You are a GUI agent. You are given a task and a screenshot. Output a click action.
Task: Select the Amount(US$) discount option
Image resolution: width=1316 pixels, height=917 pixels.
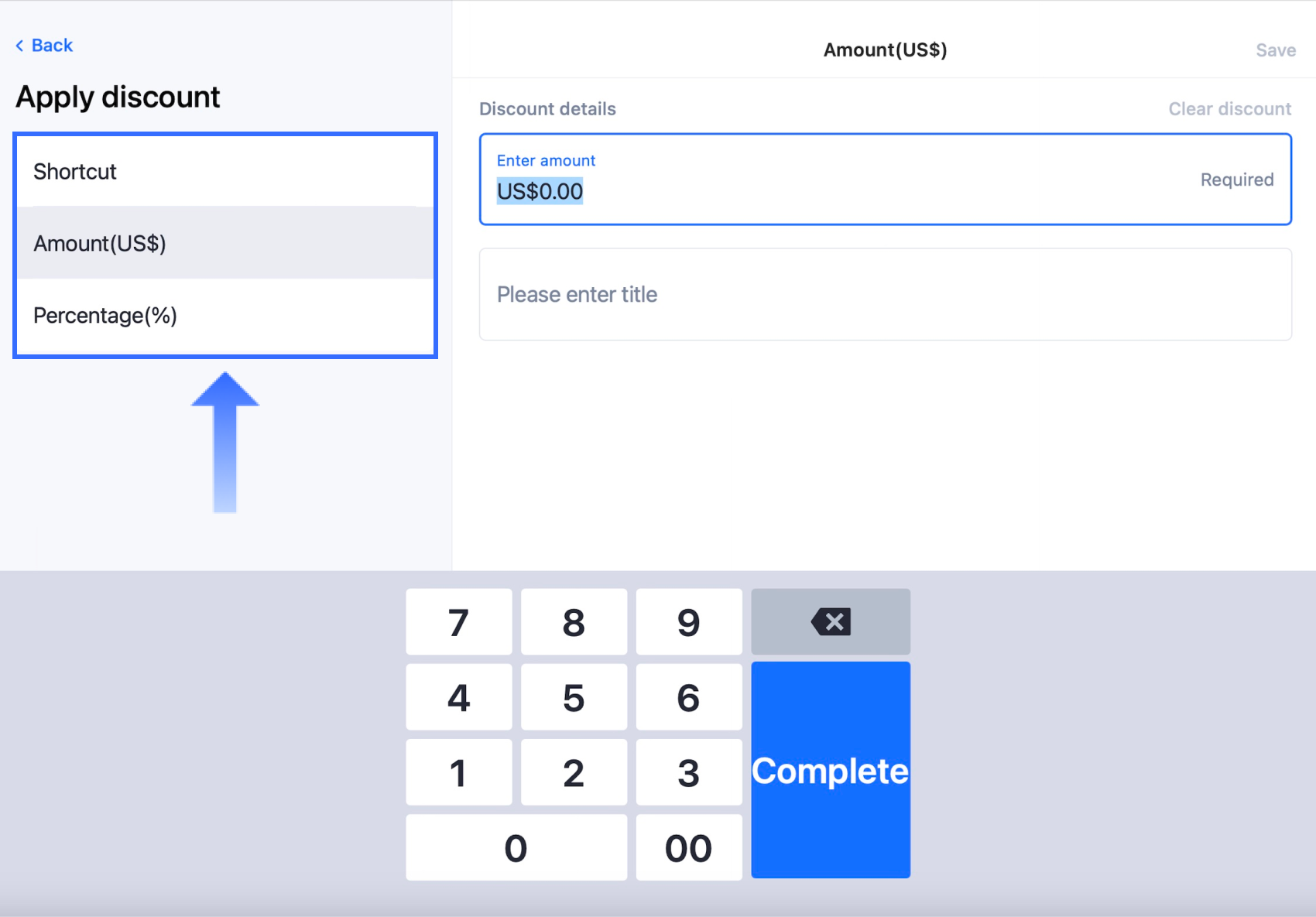pyautogui.click(x=224, y=244)
